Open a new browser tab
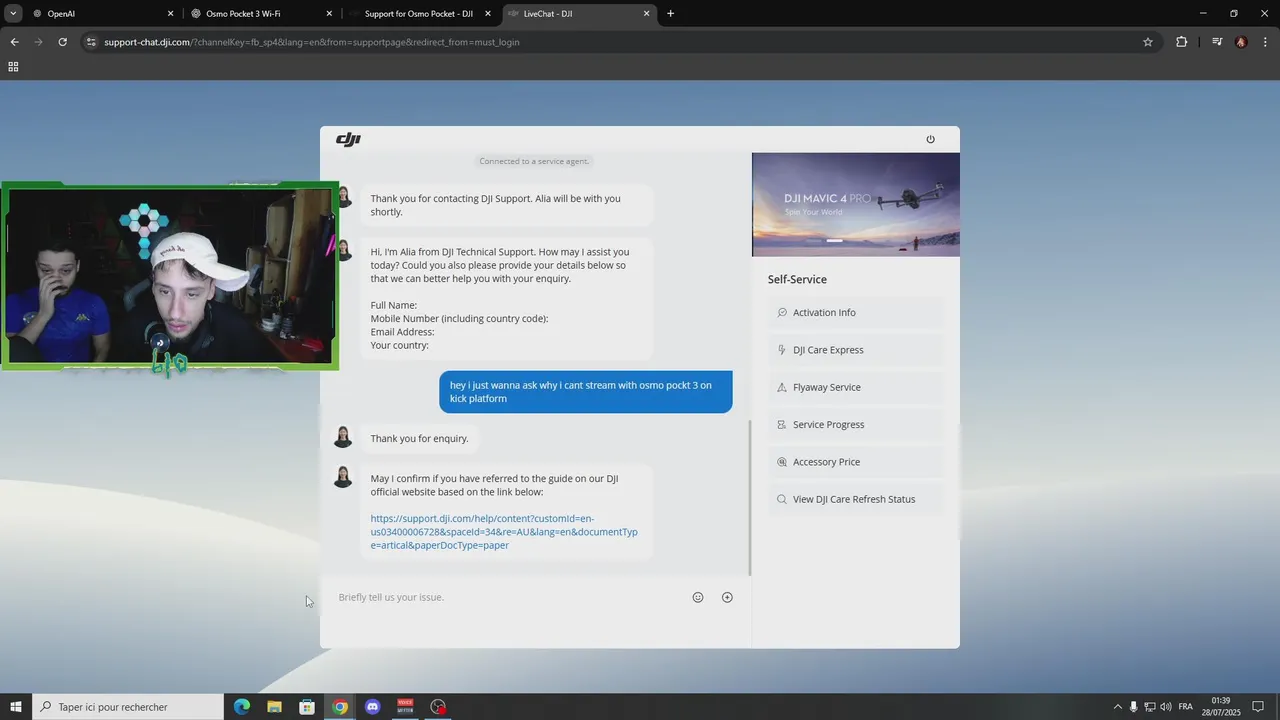Viewport: 1280px width, 720px height. pos(670,14)
